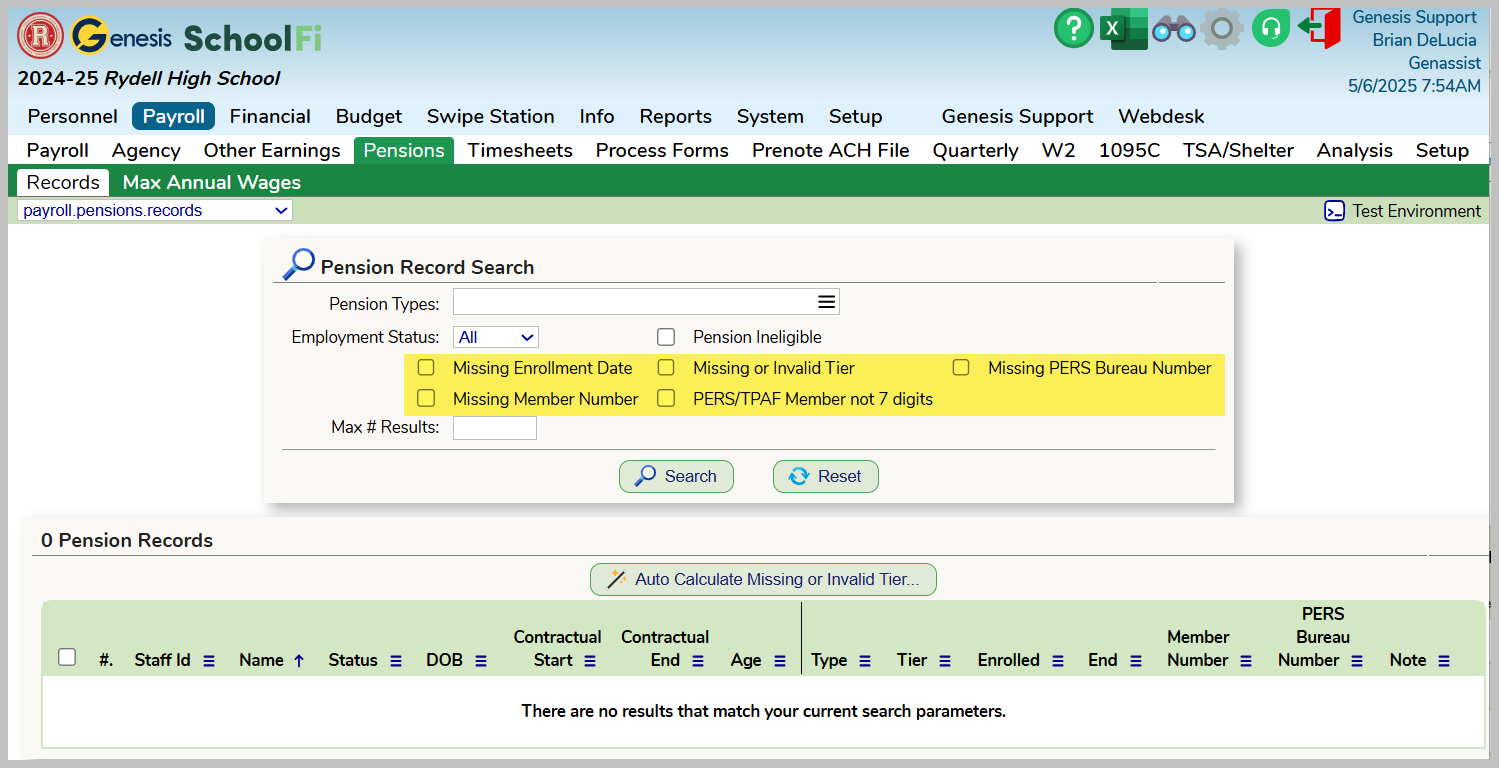Open the Webdesk menu
The height and width of the screenshot is (768, 1499).
(x=1161, y=116)
